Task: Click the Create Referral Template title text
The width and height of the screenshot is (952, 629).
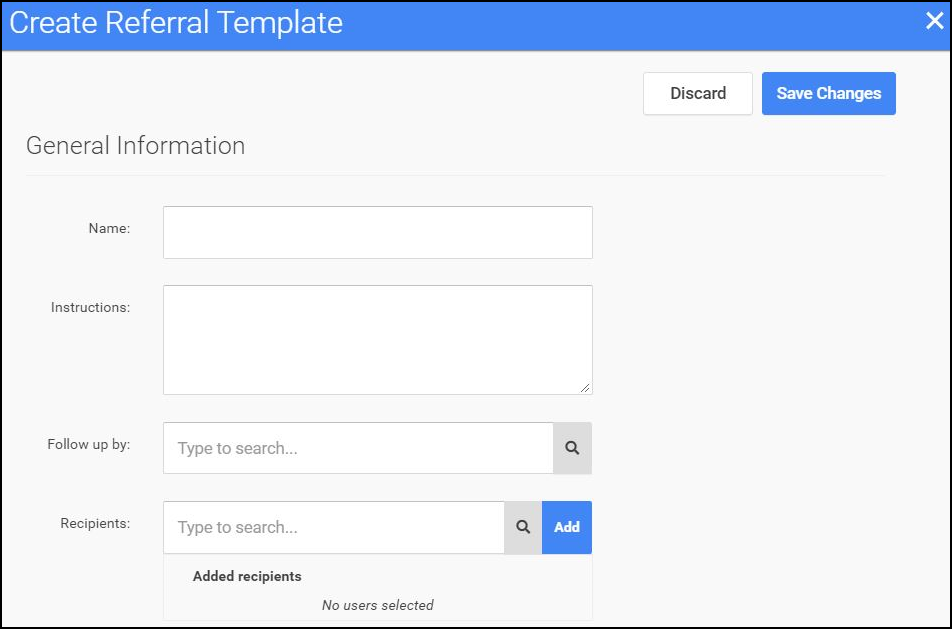Action: click(176, 23)
